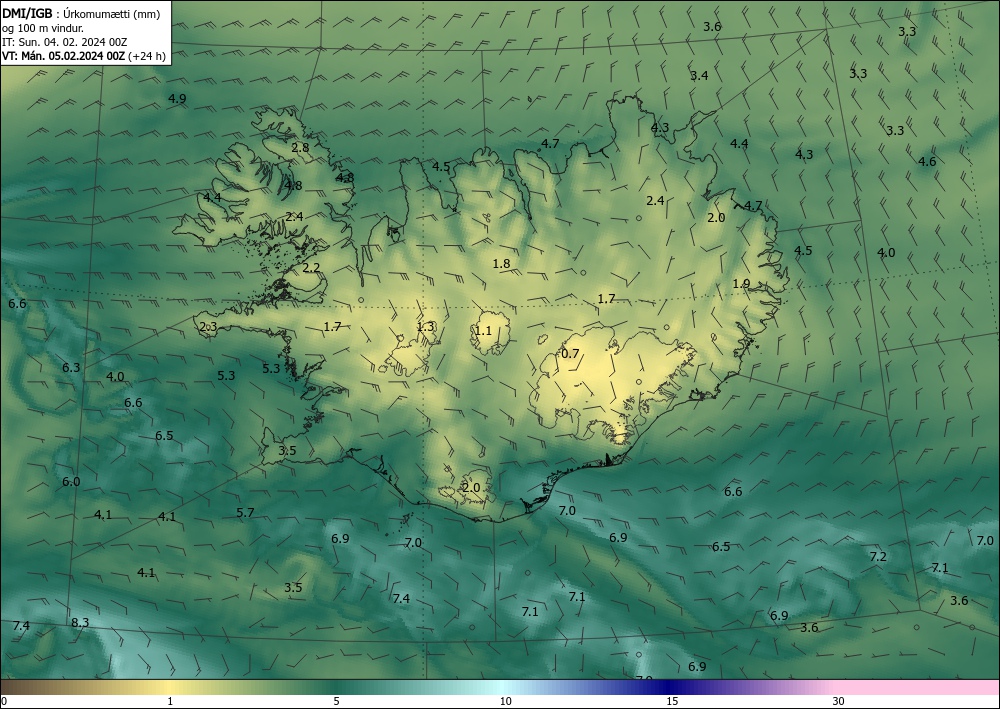Click the 1.8 value label
Viewport: 1000px width, 709px height.
501,263
